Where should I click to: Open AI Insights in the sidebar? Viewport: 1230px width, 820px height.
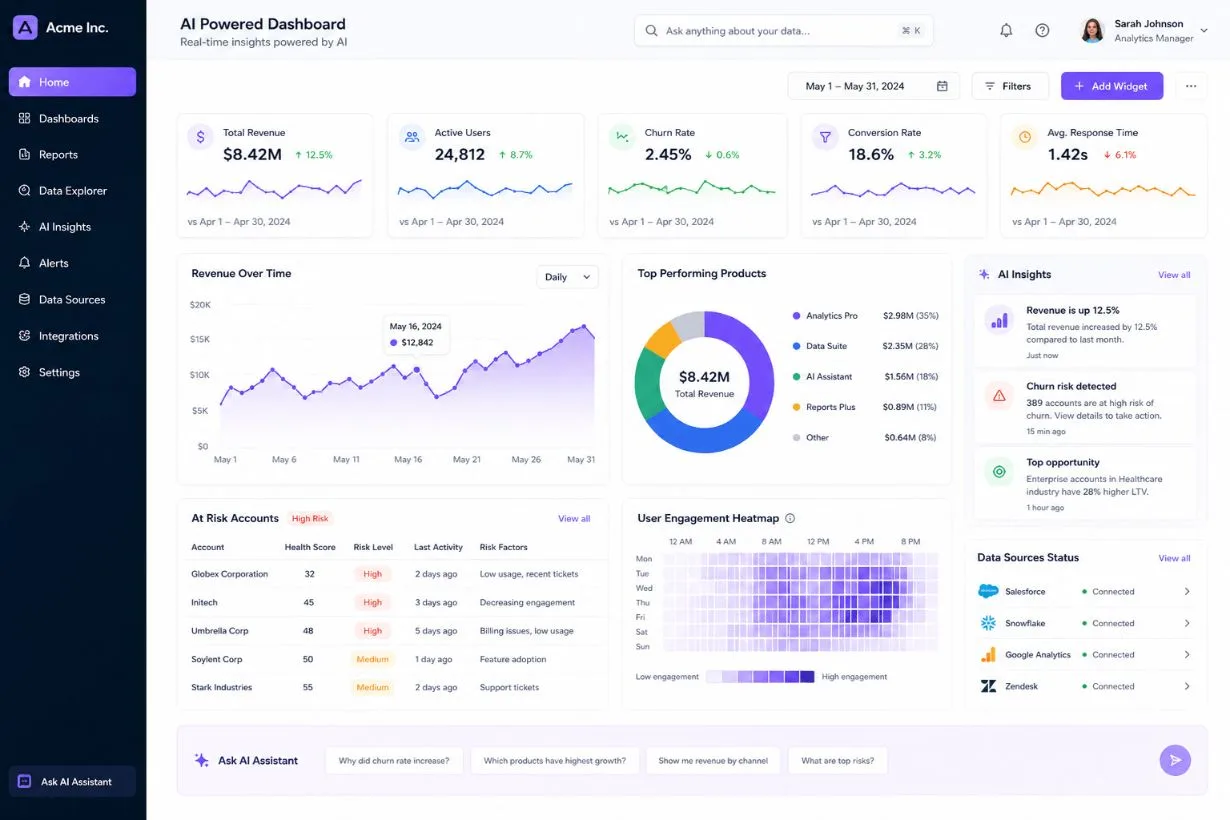click(x=72, y=227)
